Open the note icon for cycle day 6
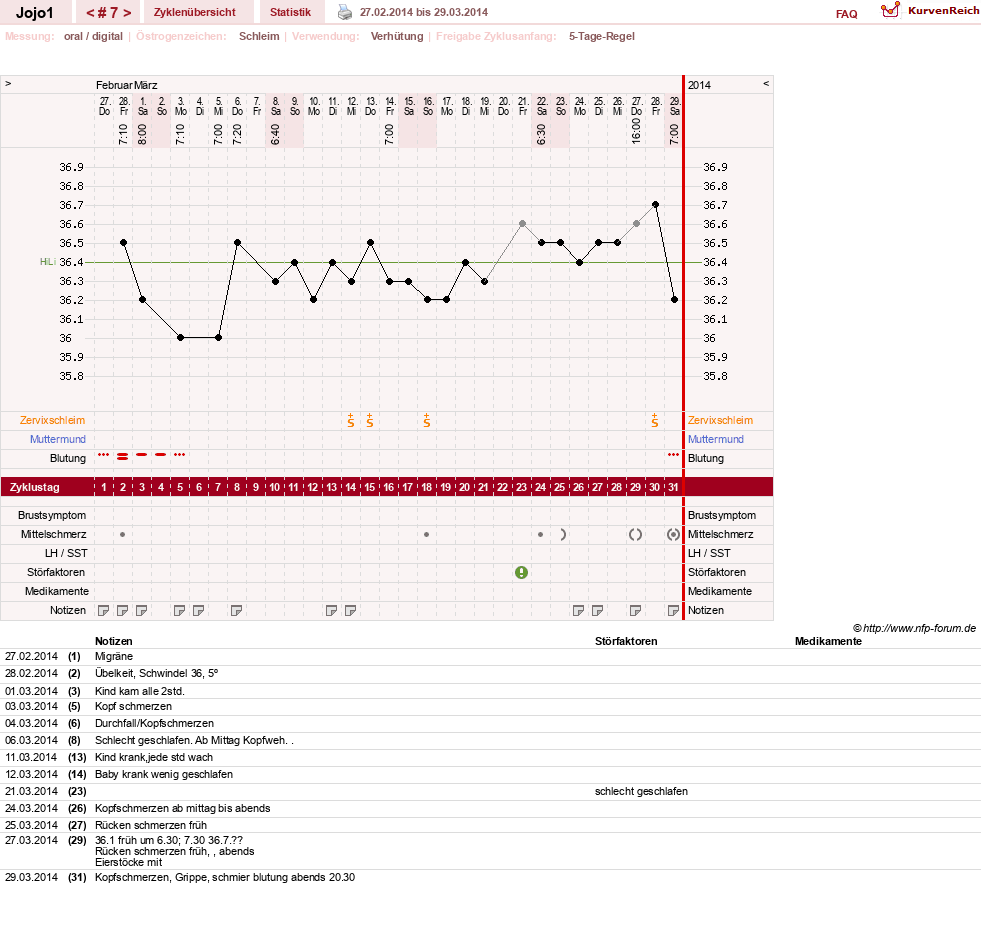Viewport: 981px width, 948px height. pos(198,610)
